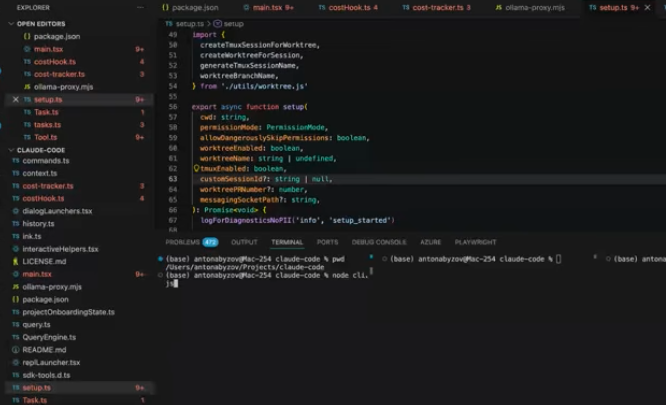Viewport: 666px width, 405px height.
Task: Open ink.ts in the file tree
Action: (32, 236)
